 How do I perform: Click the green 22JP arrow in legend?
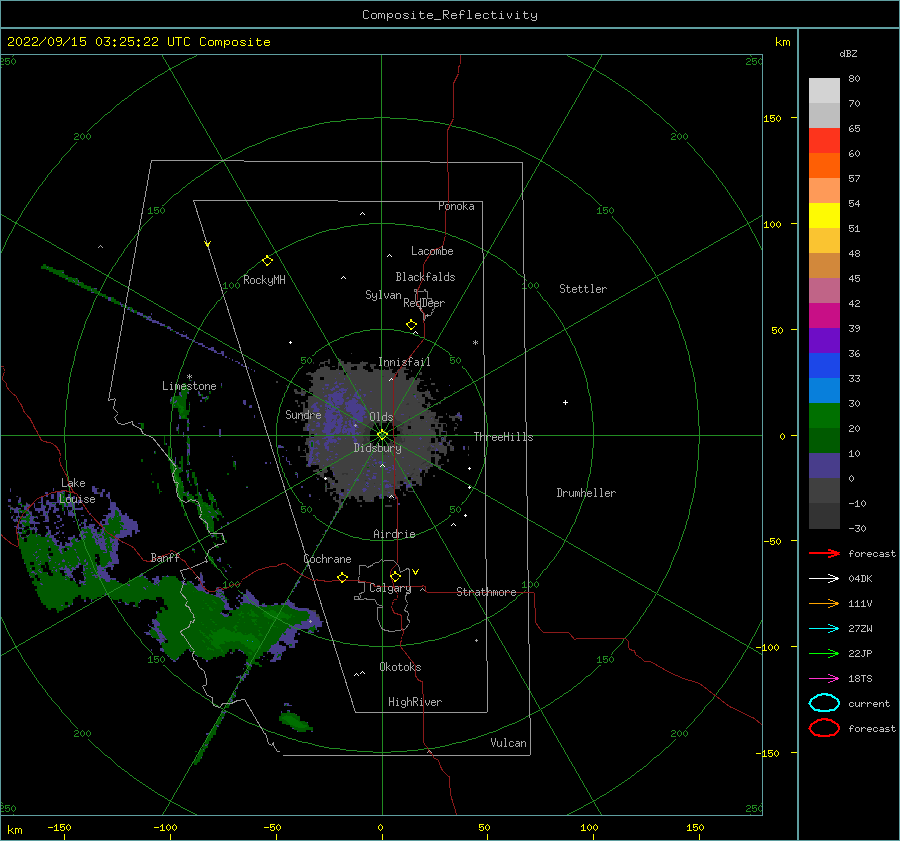pyautogui.click(x=824, y=653)
